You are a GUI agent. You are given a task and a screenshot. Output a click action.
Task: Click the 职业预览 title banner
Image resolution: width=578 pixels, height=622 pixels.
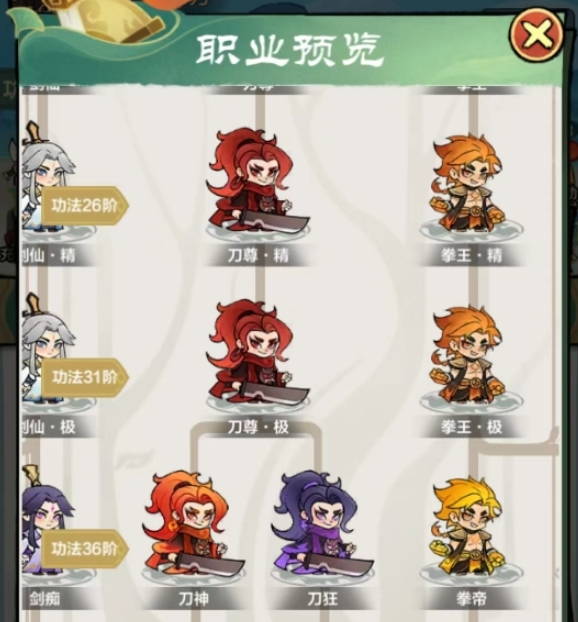[x=288, y=50]
